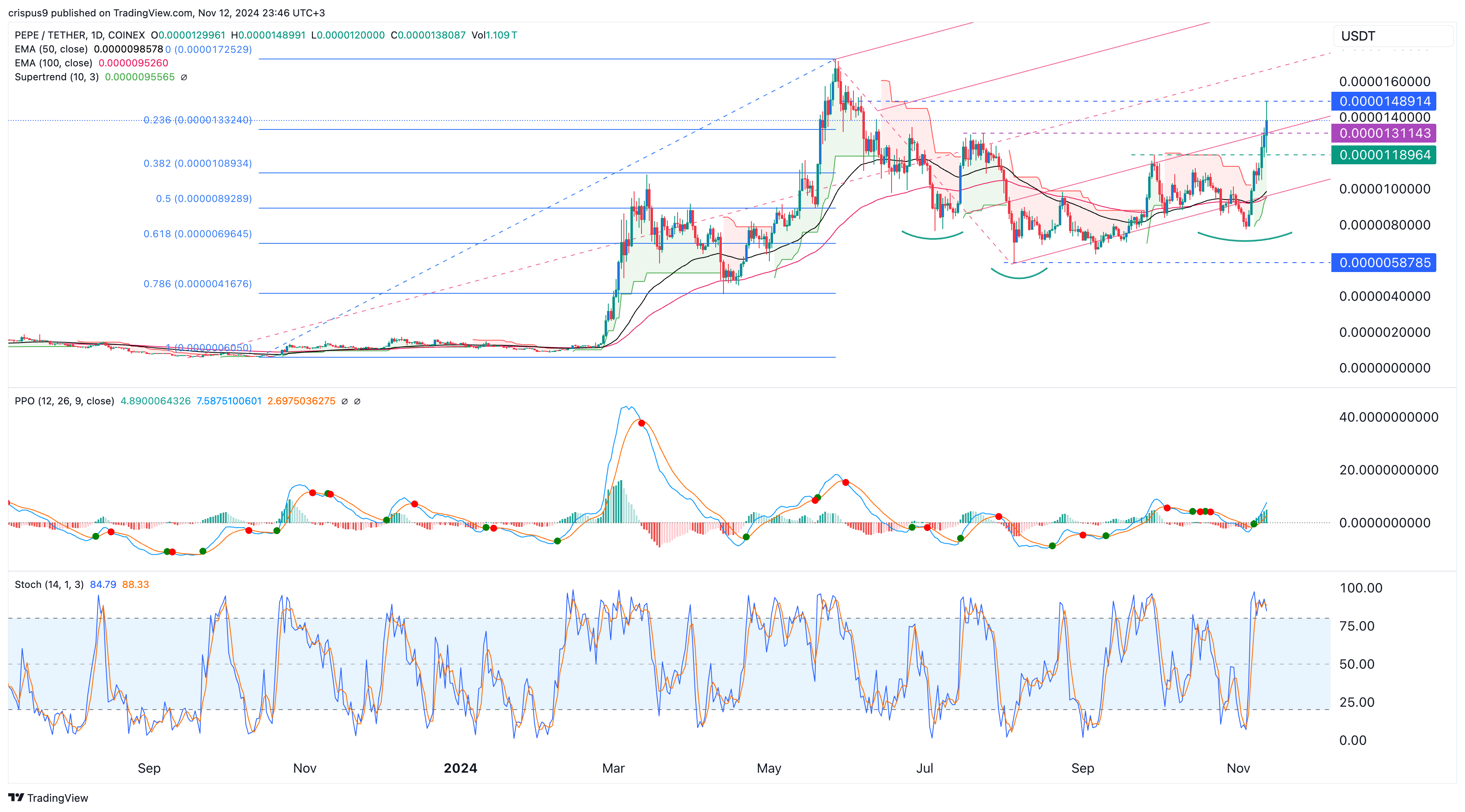Viewport: 1465px width, 812px height.
Task: Click the 0.618 Fibonacci level label
Action: click(197, 234)
